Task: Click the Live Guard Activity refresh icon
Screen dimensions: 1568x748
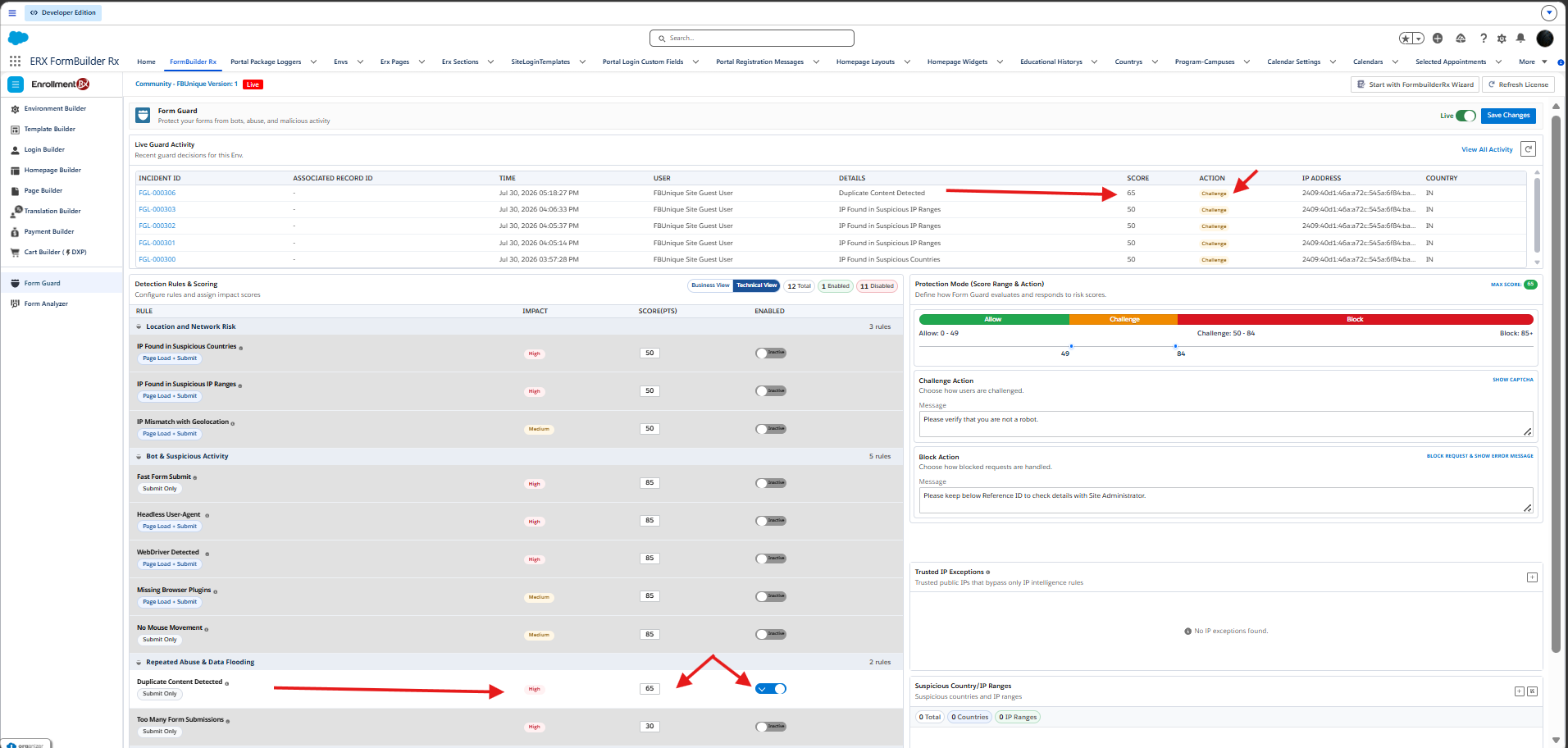Action: 1528,149
